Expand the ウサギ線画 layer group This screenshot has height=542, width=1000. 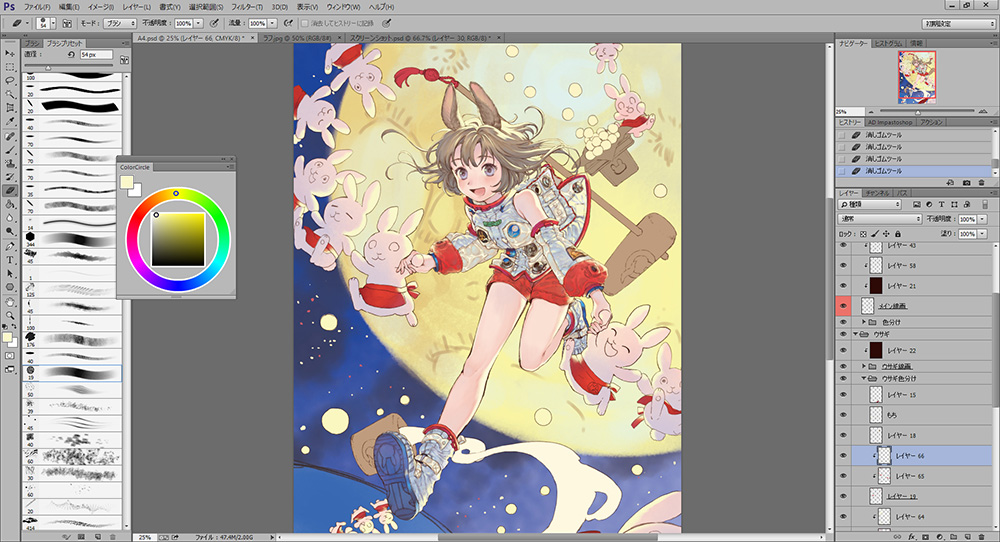(864, 366)
